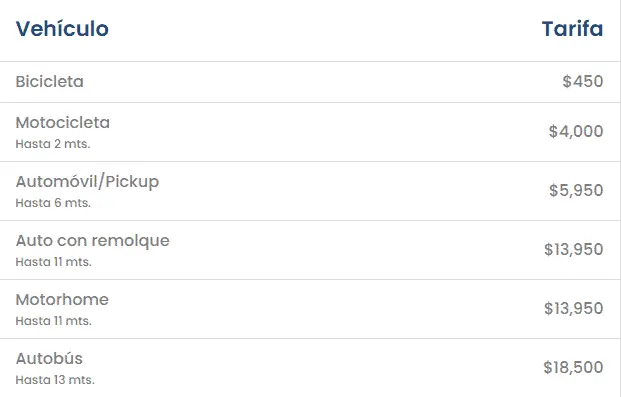Screen dimensions: 621x397
Task: Click the $450 bicycle fare
Action: pos(583,82)
